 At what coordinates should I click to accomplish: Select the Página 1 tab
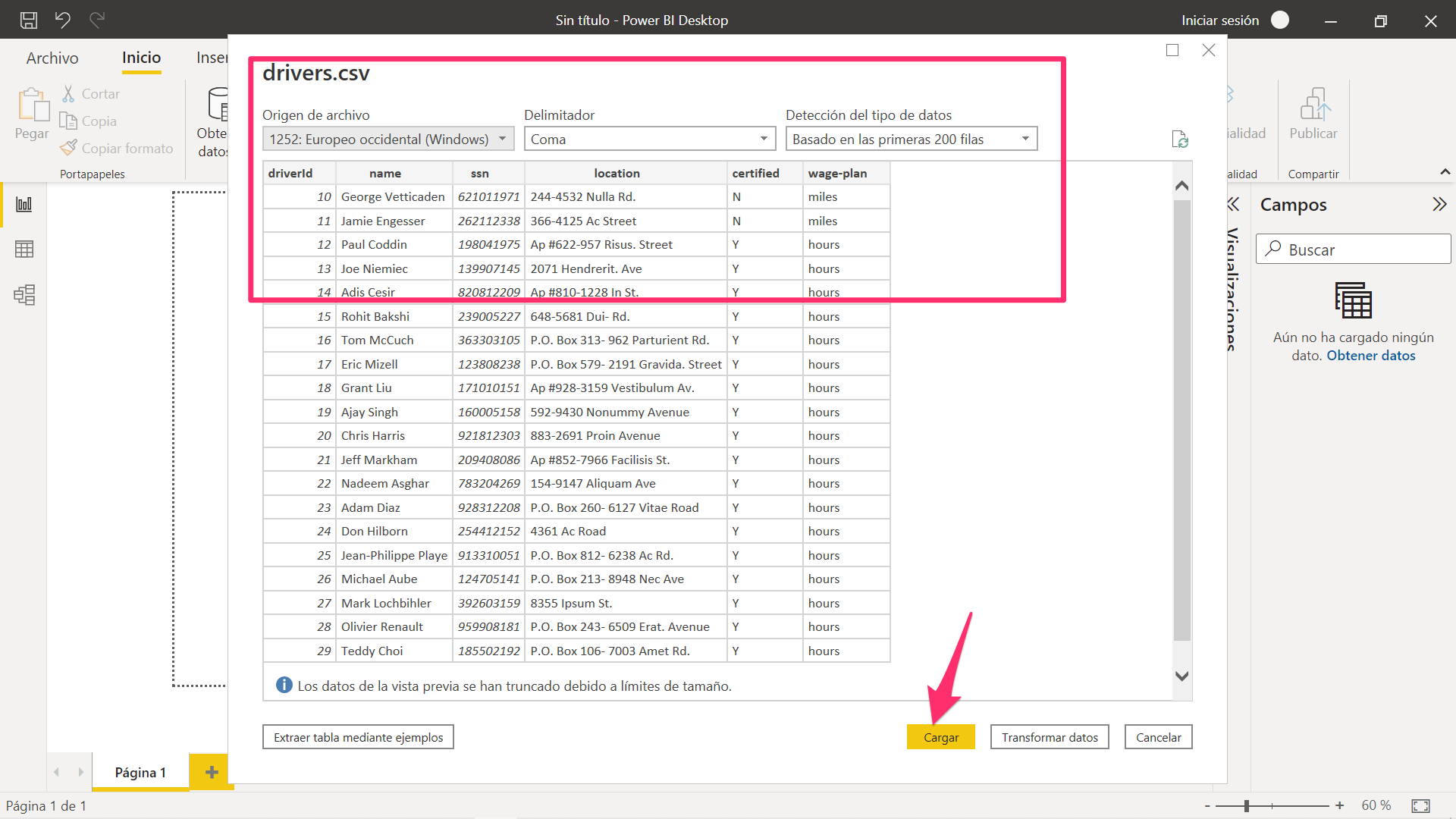pyautogui.click(x=140, y=772)
